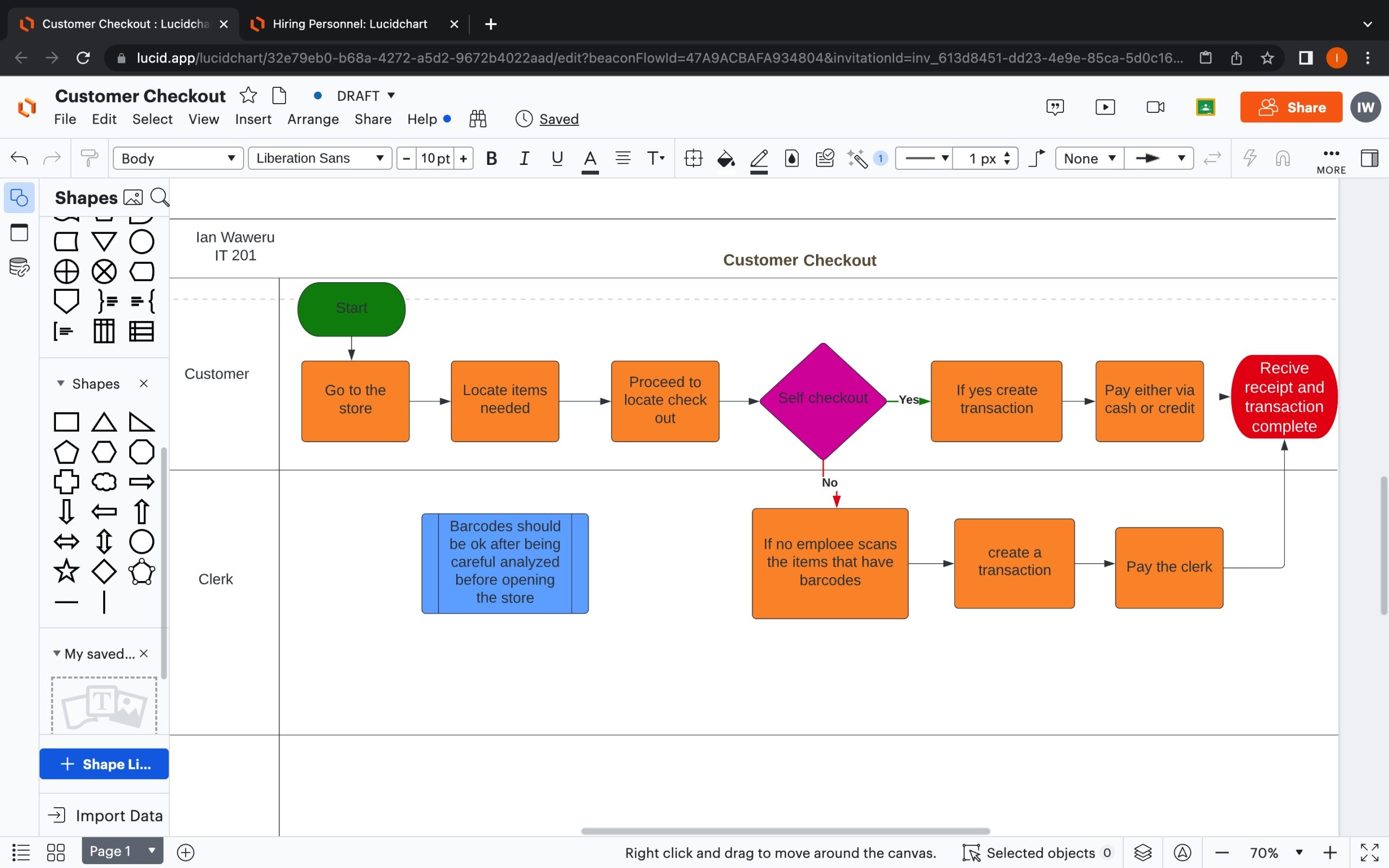Click the video camera icon
Image resolution: width=1389 pixels, height=868 pixels.
click(x=1155, y=107)
